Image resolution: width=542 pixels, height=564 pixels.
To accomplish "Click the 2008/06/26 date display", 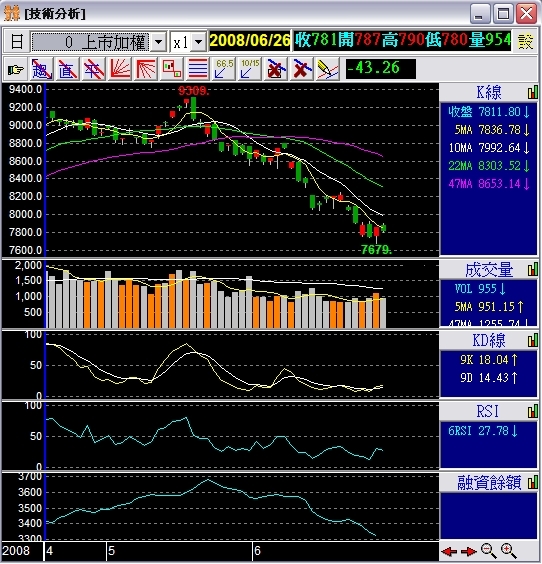I will pyautogui.click(x=250, y=40).
